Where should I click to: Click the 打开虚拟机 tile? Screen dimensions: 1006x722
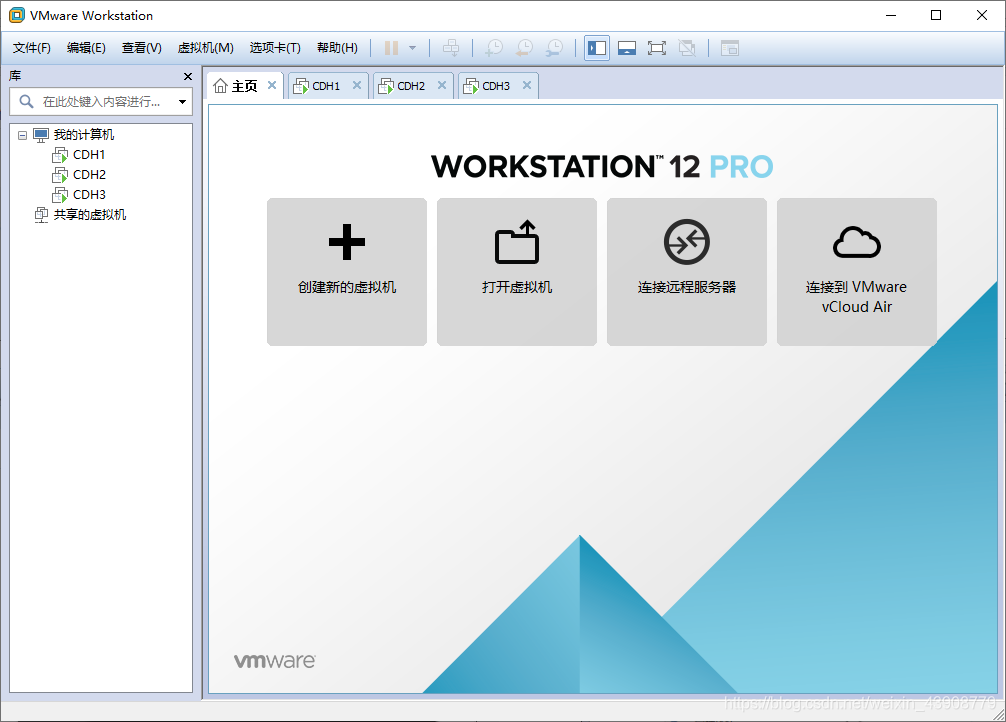click(517, 272)
